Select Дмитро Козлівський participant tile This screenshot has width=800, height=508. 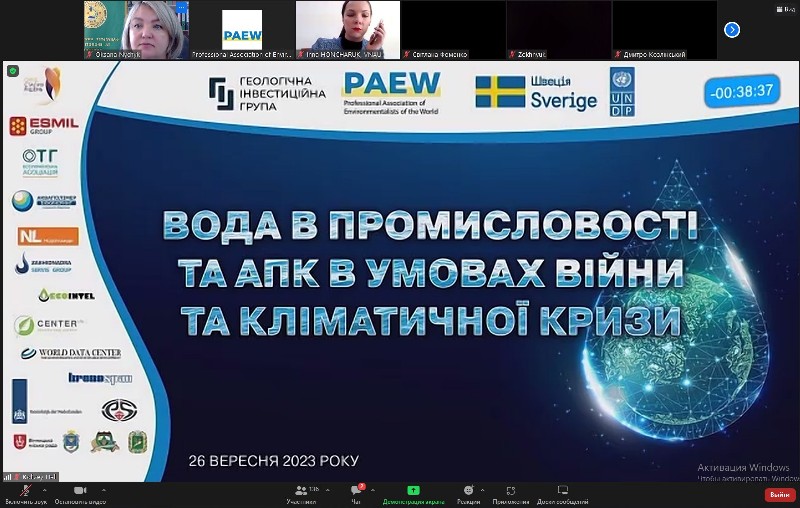[665, 30]
